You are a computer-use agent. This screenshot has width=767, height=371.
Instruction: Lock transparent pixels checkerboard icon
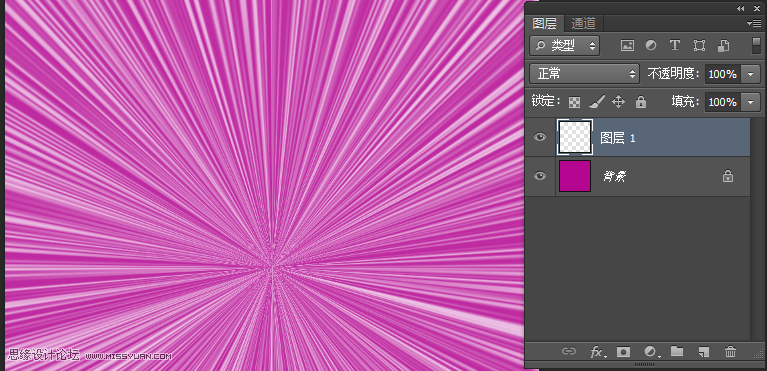point(575,102)
